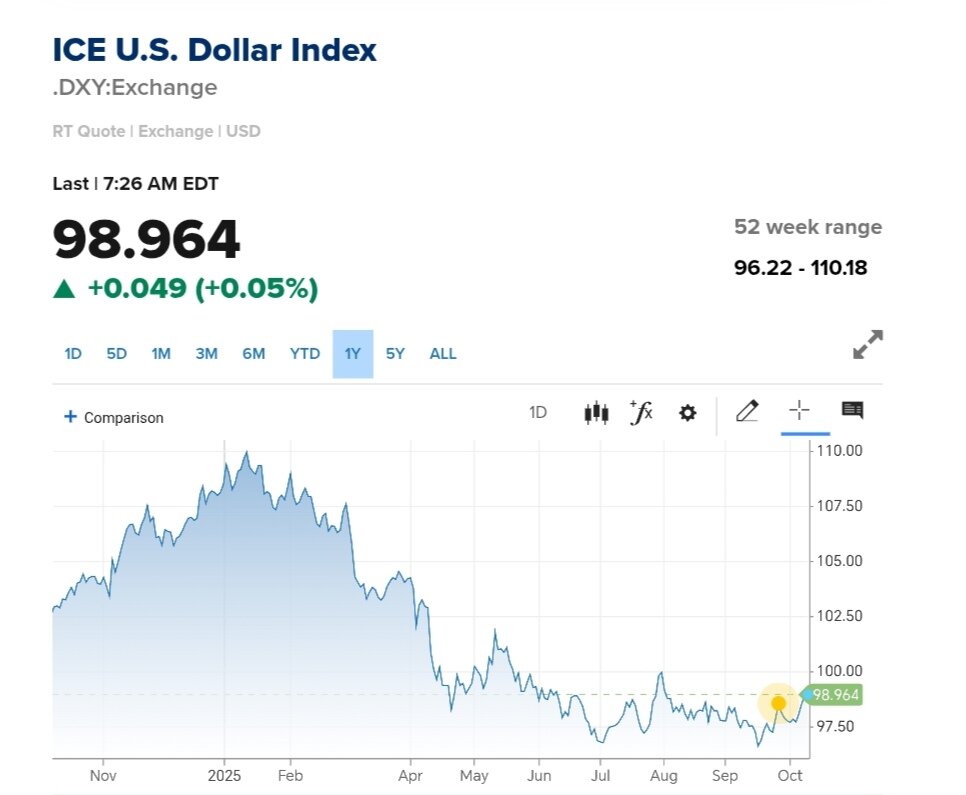This screenshot has width=966, height=795.
Task: Click the yellow data point marker on chart
Action: click(x=778, y=703)
